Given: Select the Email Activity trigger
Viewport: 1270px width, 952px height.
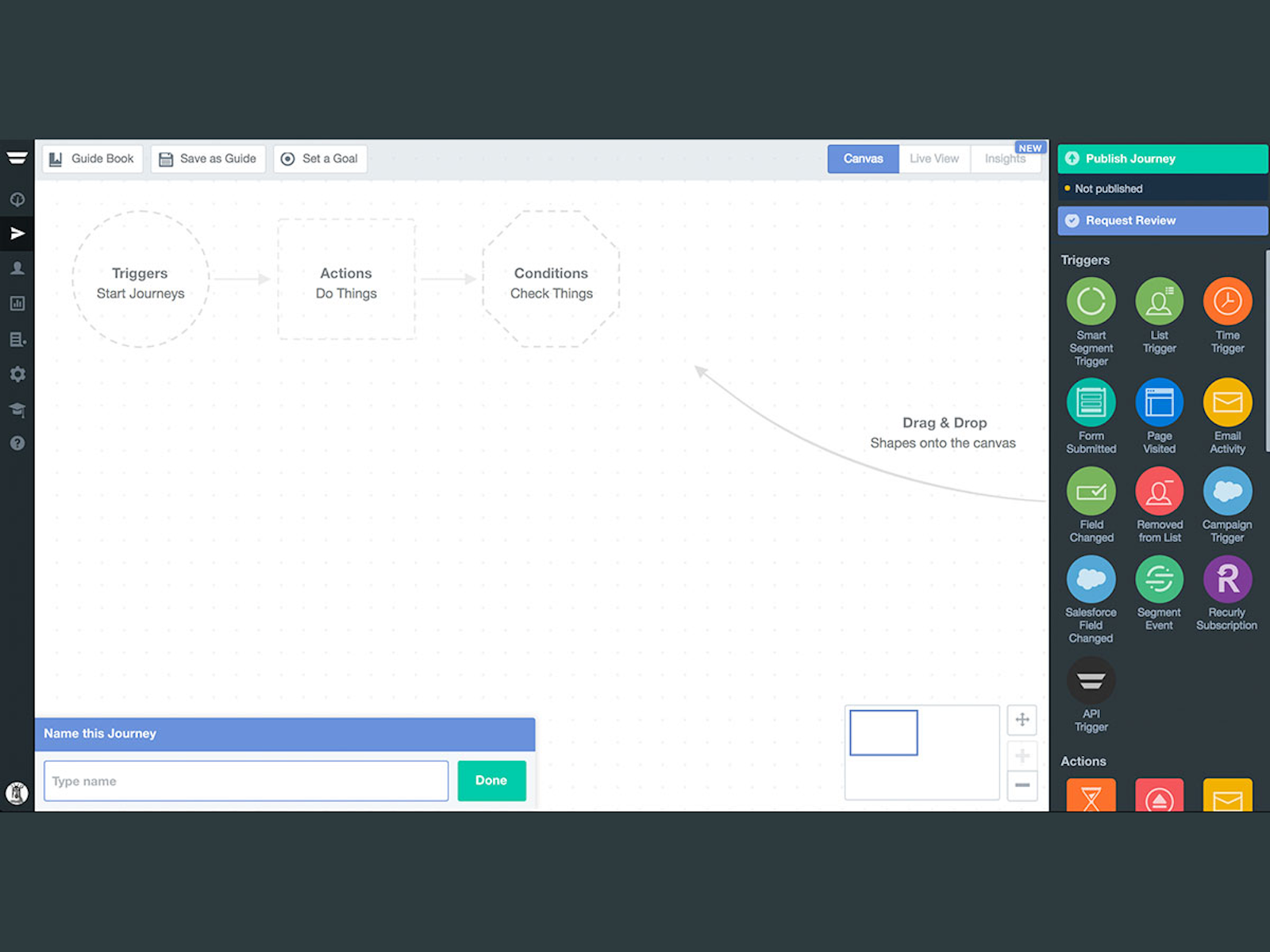Looking at the screenshot, I should point(1227,401).
